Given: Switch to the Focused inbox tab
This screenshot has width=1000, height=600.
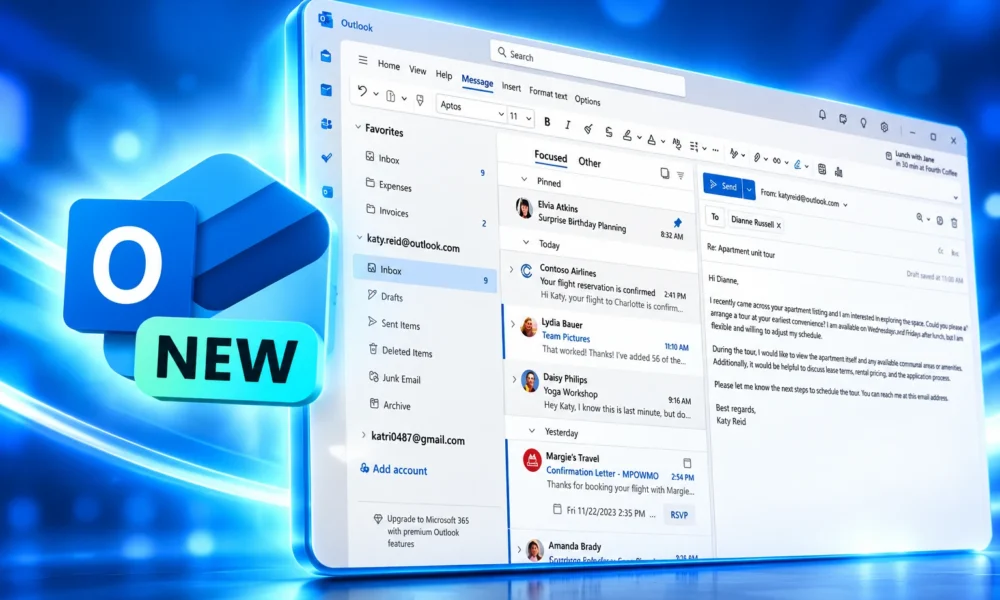Looking at the screenshot, I should [x=550, y=156].
